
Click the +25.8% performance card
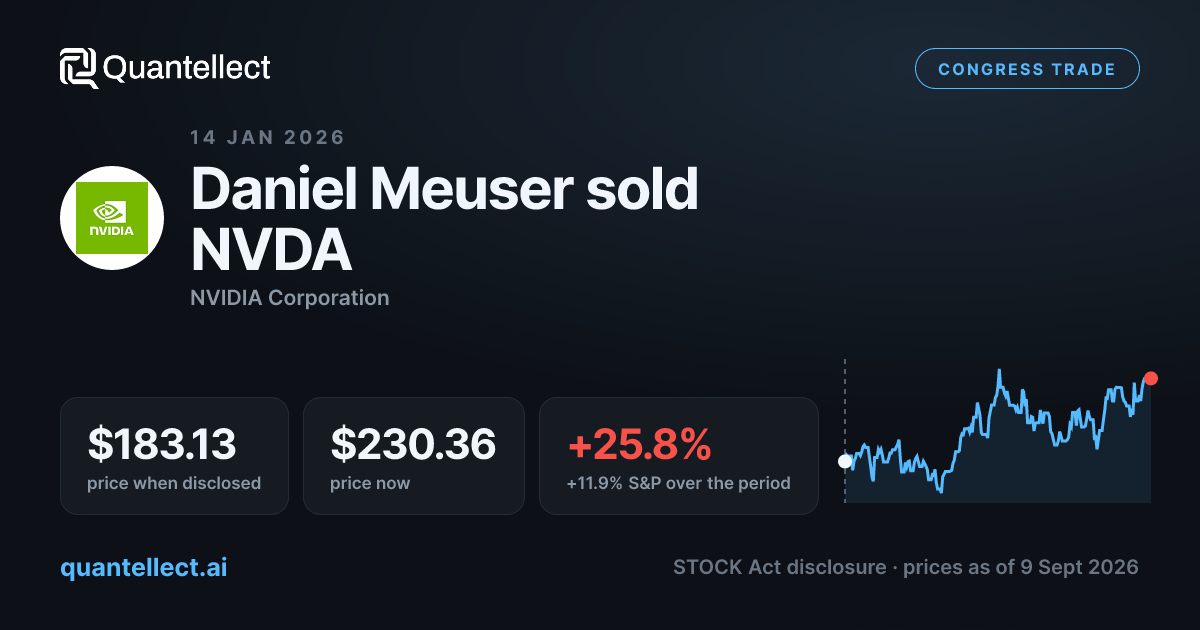point(679,456)
